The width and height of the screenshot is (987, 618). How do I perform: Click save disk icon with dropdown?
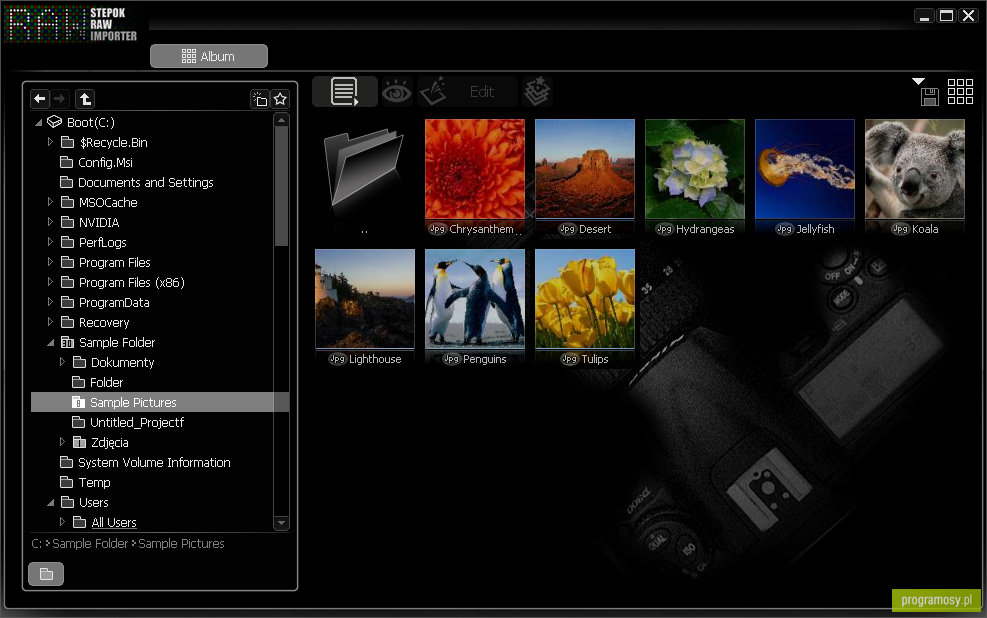(x=927, y=92)
